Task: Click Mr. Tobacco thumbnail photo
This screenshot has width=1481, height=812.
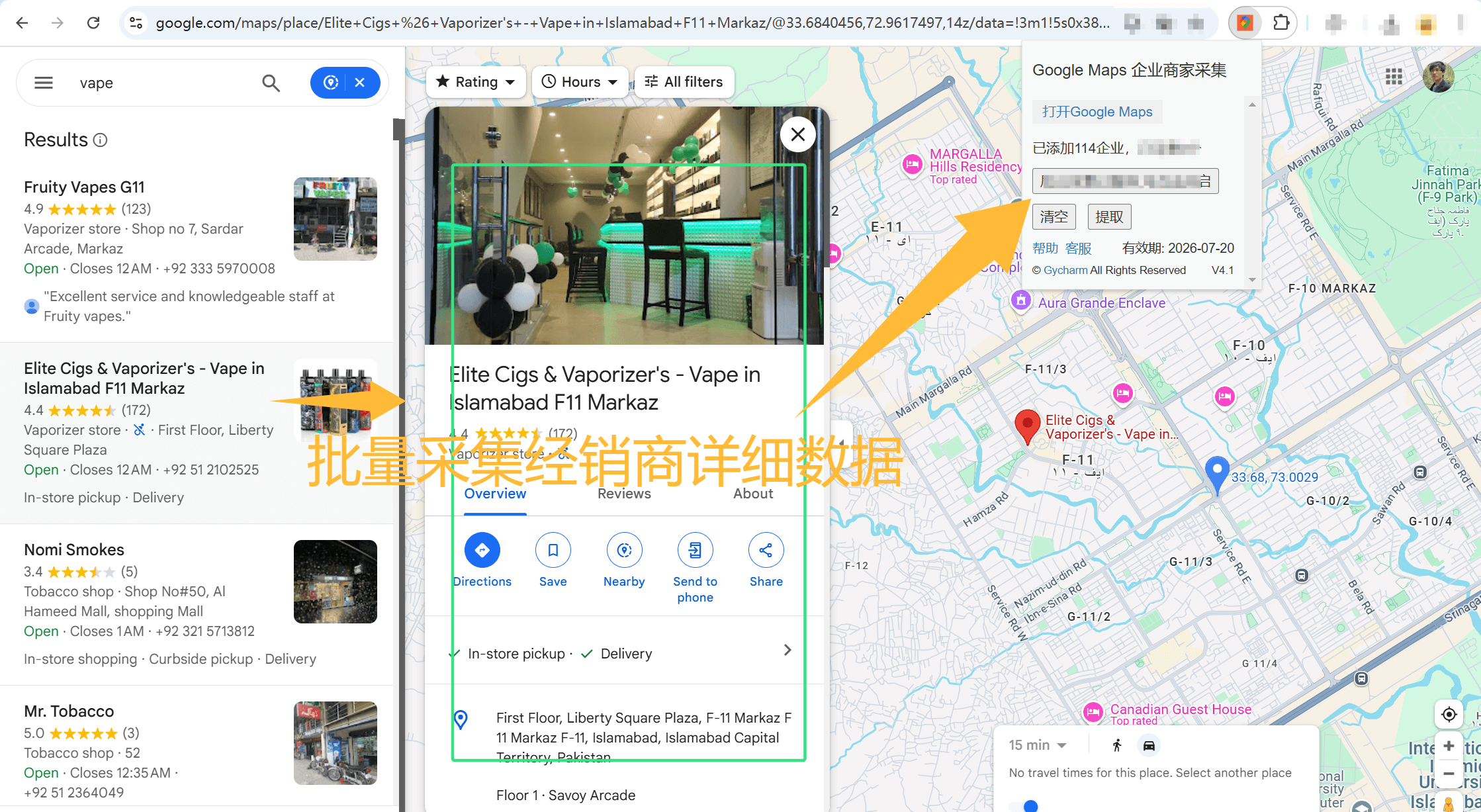Action: [336, 743]
